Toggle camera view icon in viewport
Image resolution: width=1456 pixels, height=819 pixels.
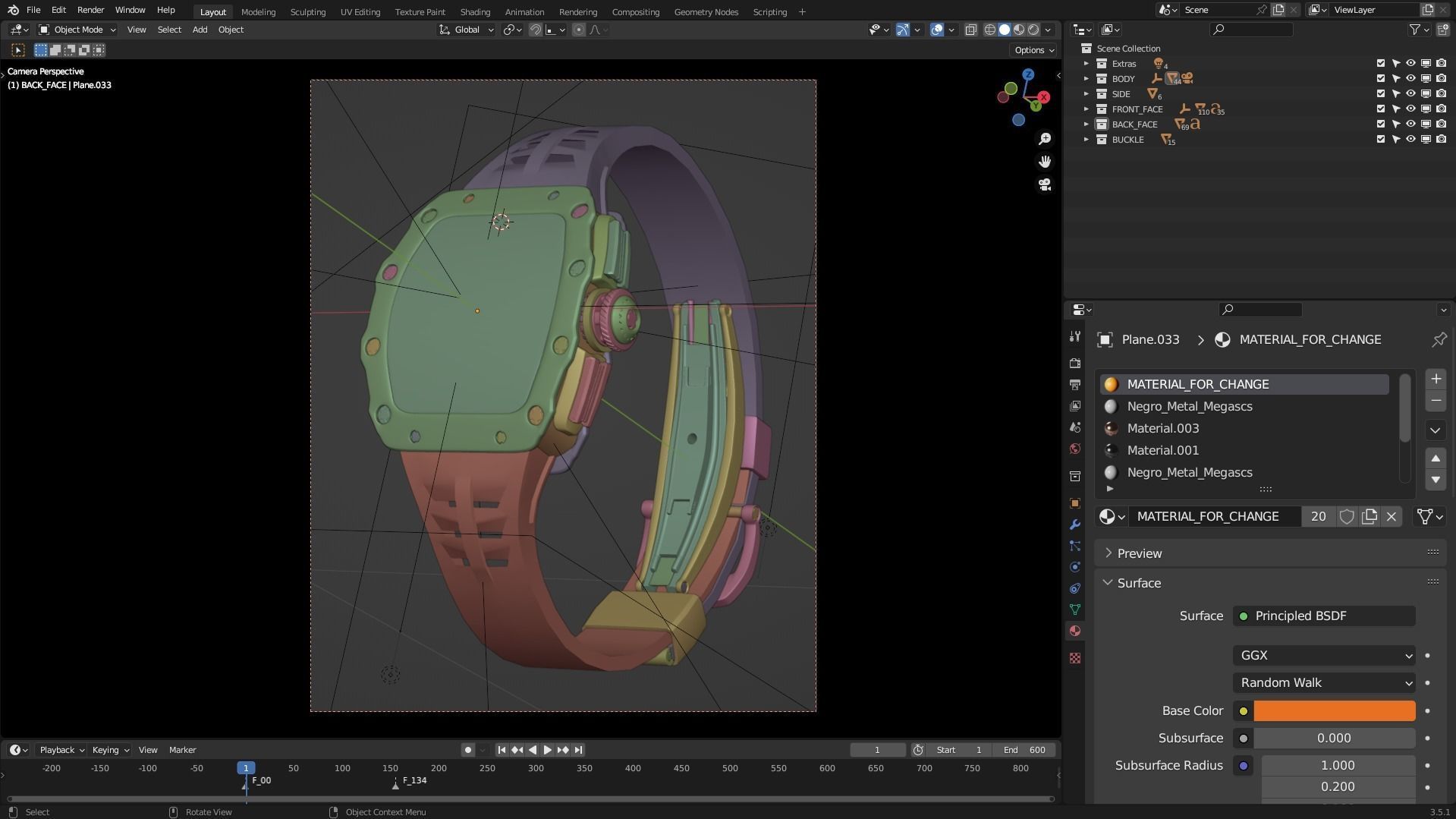pyautogui.click(x=1045, y=184)
